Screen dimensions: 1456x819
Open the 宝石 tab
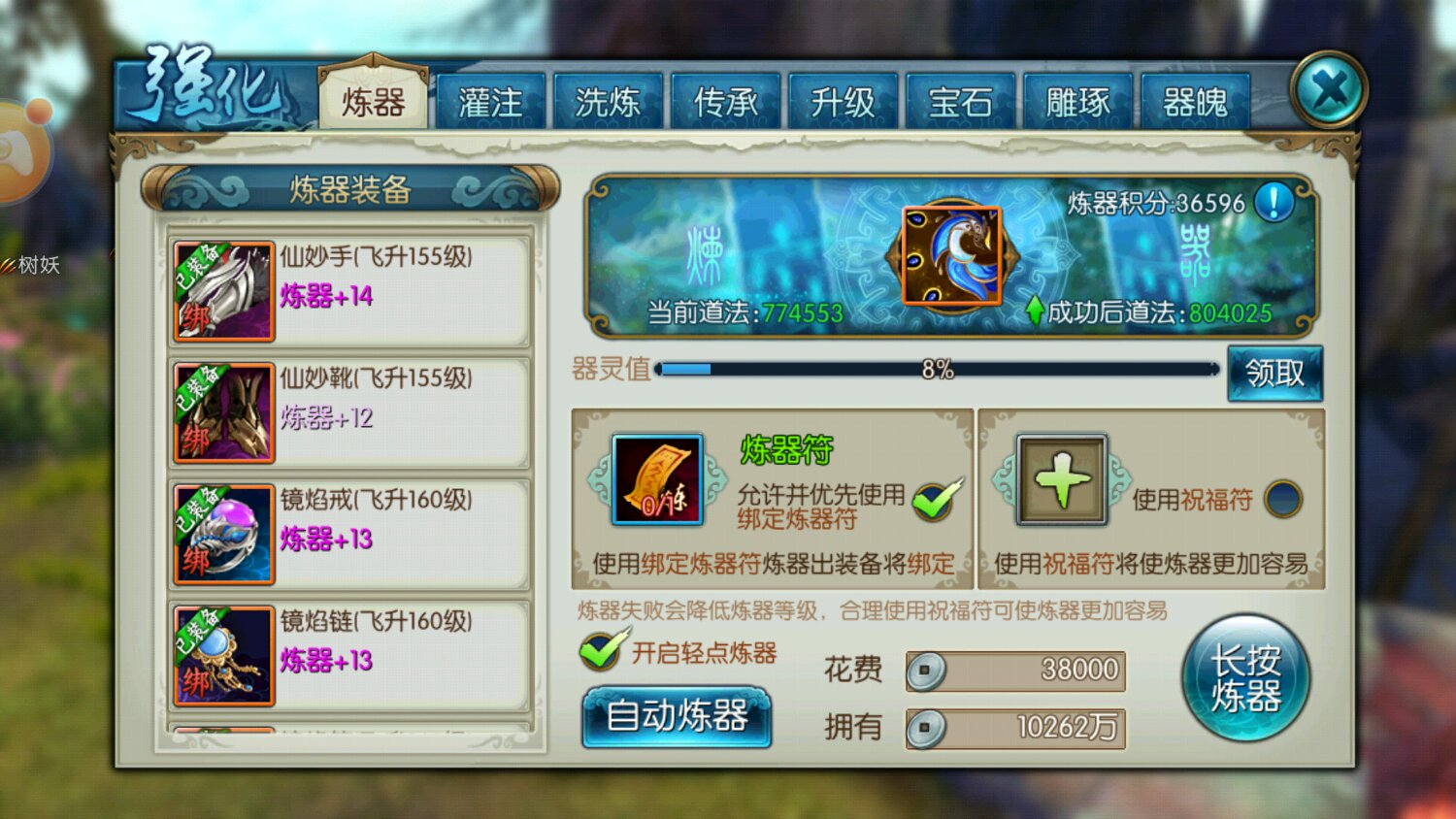pos(960,101)
